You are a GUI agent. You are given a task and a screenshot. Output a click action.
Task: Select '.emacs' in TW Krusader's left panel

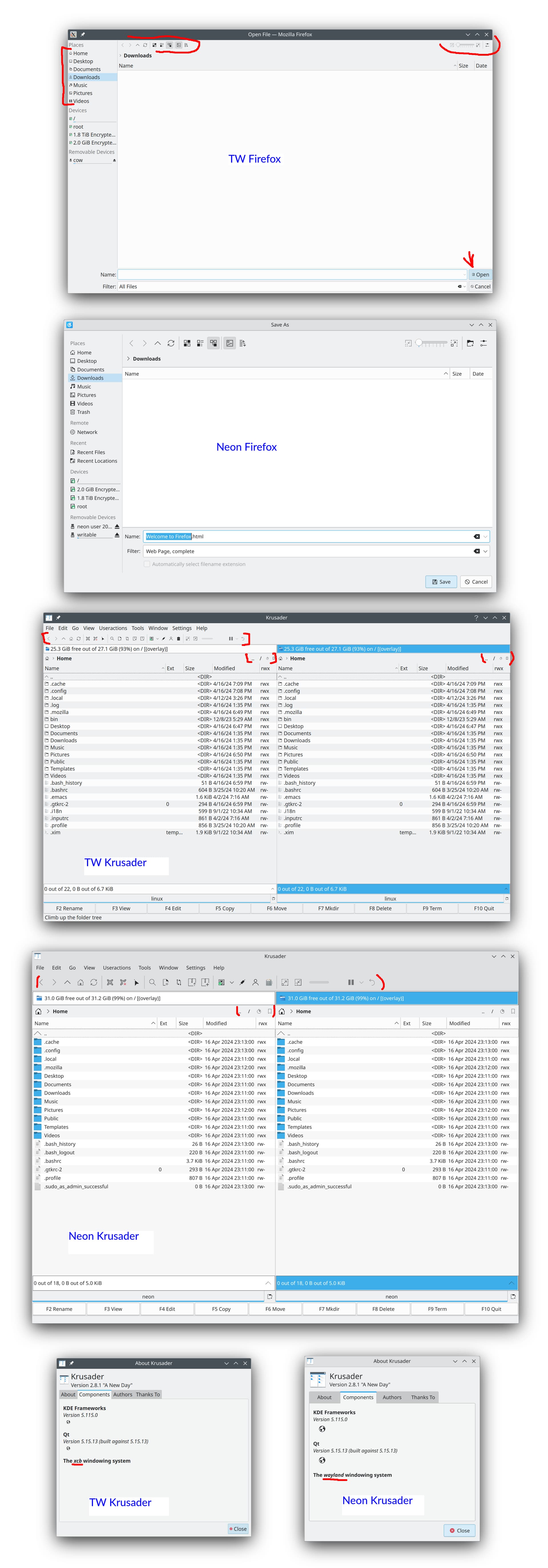click(59, 797)
